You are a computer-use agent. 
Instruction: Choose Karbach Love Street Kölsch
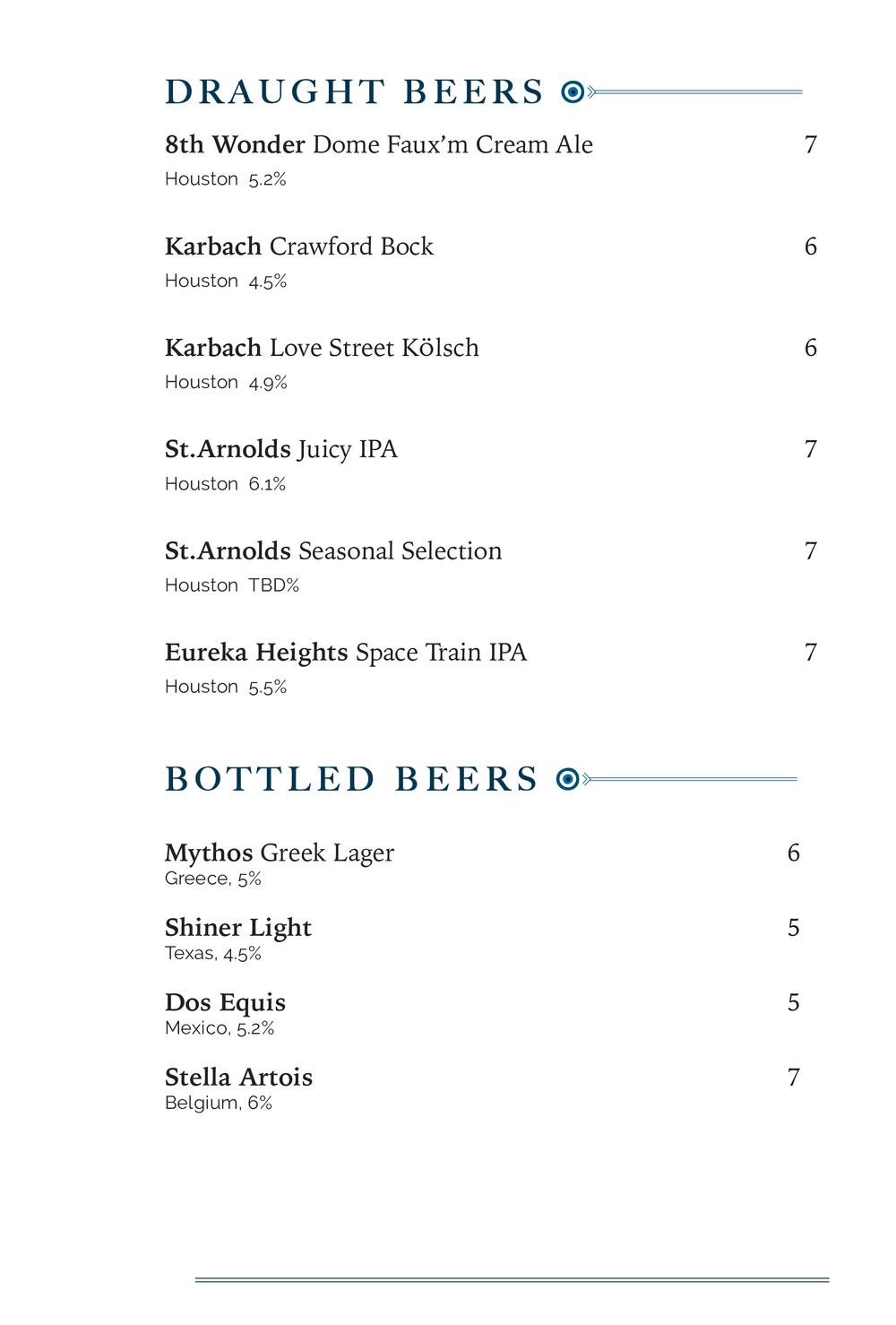pos(322,348)
